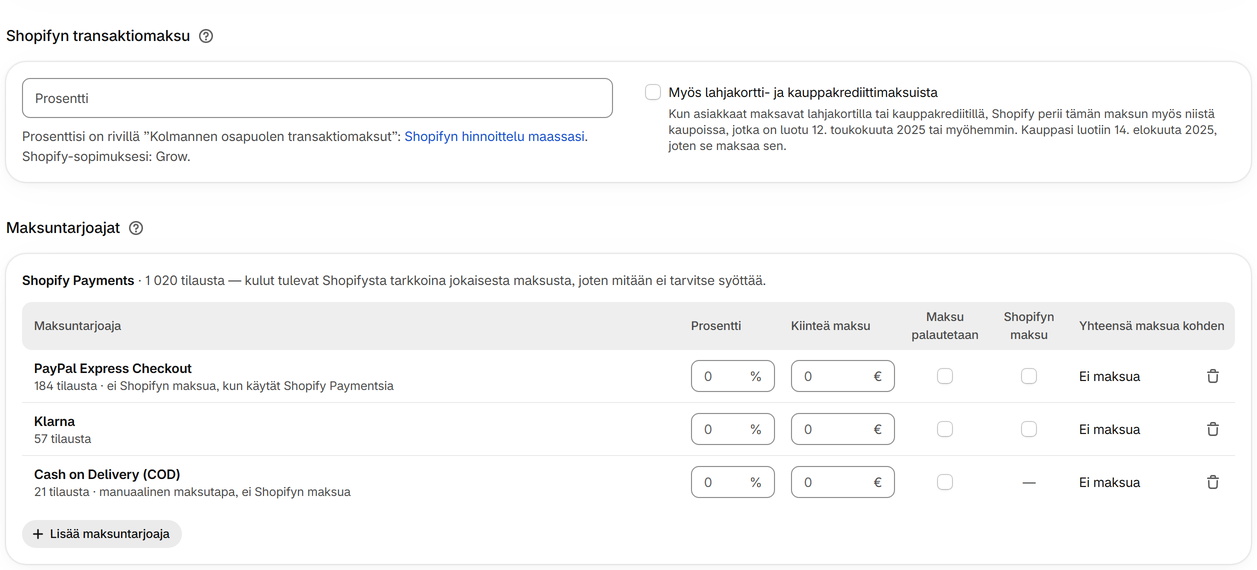
Task: Check Maksu palautetaan for PayPal Express Checkout
Action: tap(945, 376)
